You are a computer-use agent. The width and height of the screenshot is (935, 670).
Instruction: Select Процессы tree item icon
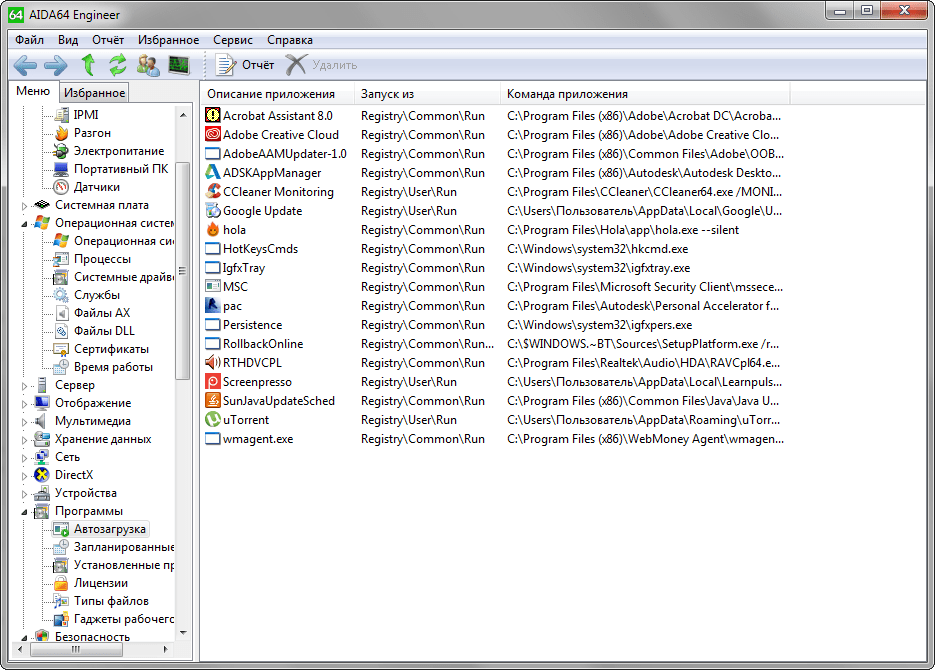[61, 259]
